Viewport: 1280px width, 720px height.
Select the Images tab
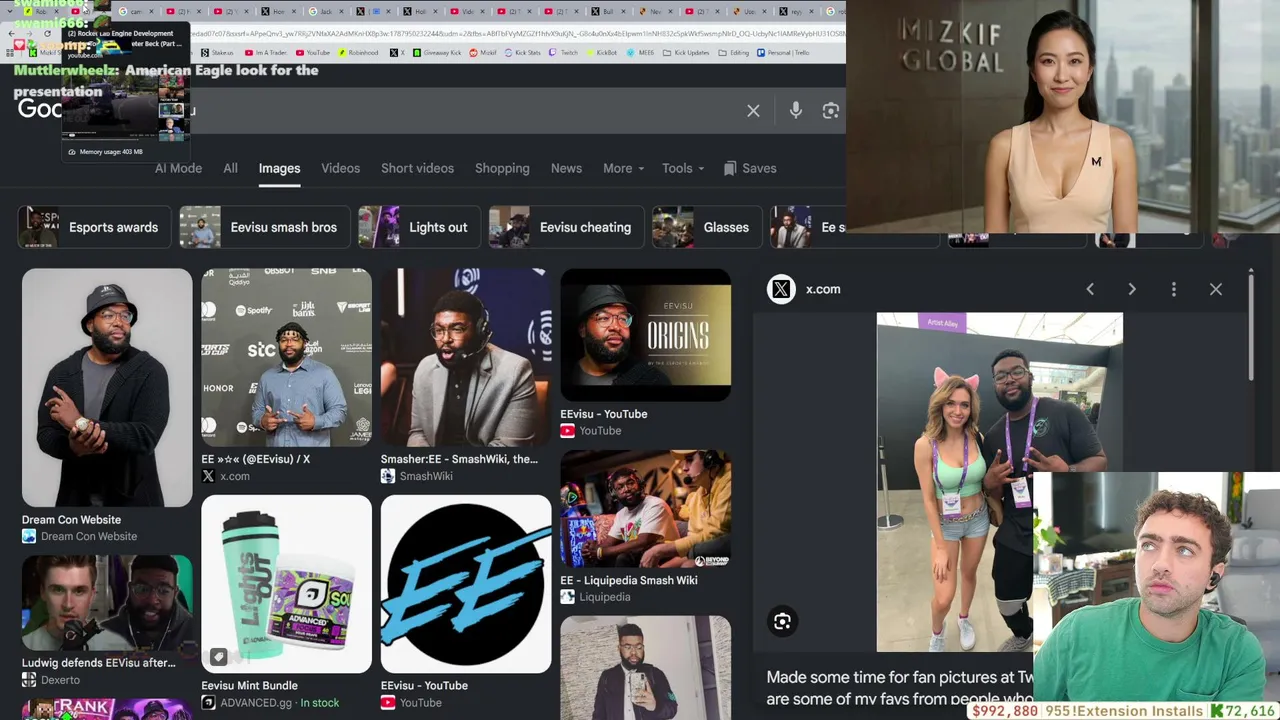point(279,168)
